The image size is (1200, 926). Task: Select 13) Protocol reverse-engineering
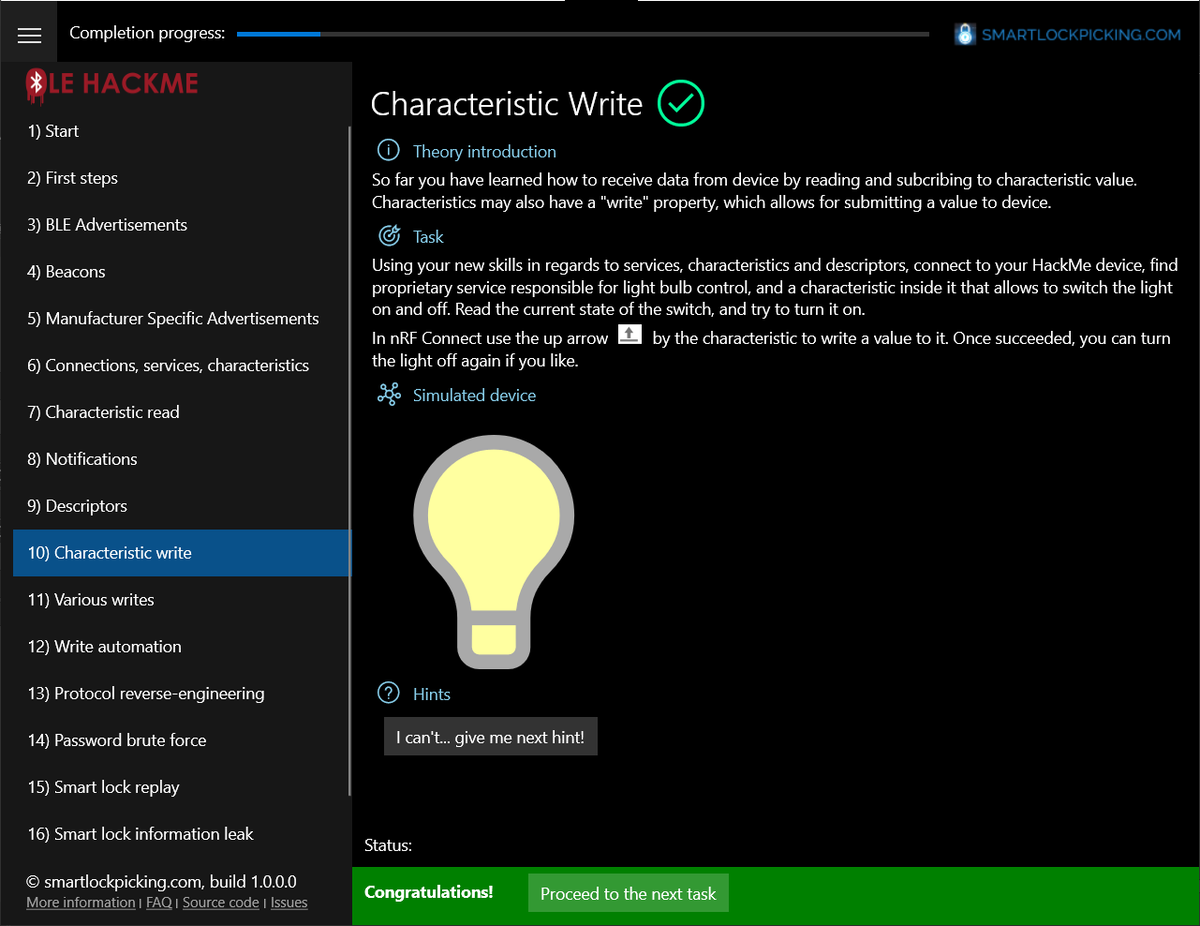181,694
